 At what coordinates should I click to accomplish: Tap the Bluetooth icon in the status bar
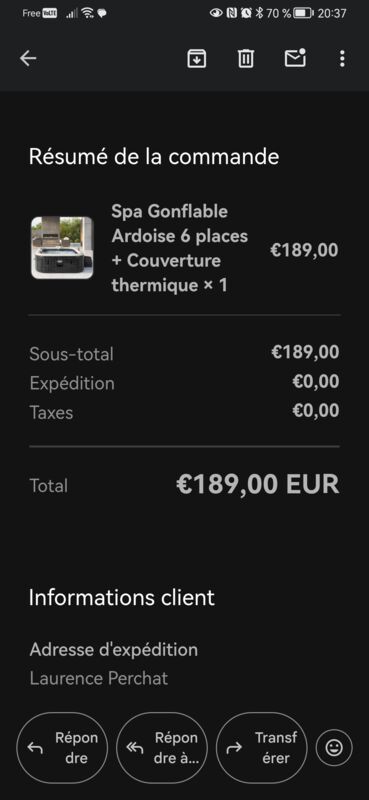point(259,13)
